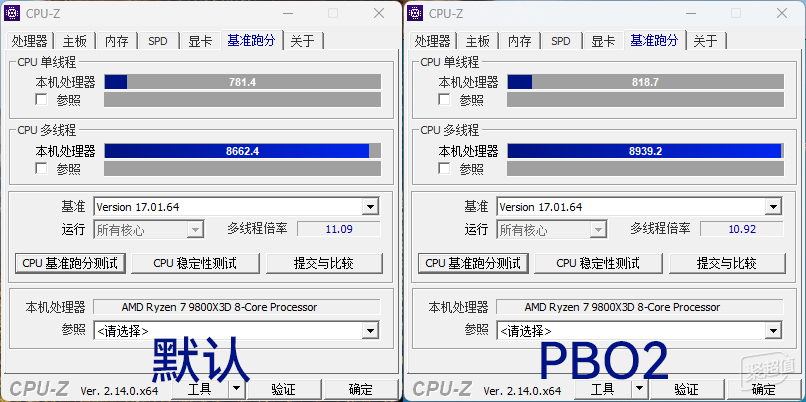Expand 基准 version dropdown in left window

[370, 207]
